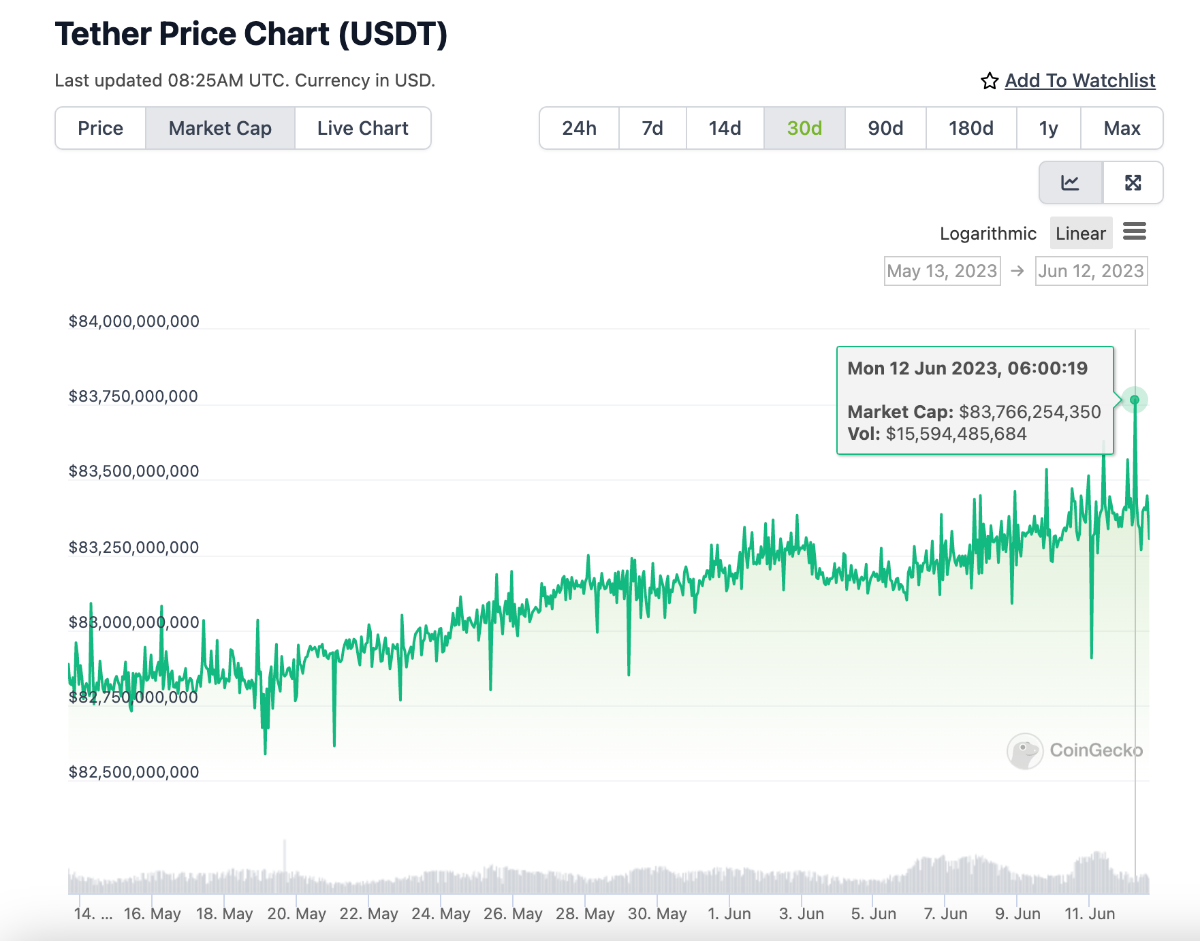Select the line chart view icon

[x=1071, y=182]
